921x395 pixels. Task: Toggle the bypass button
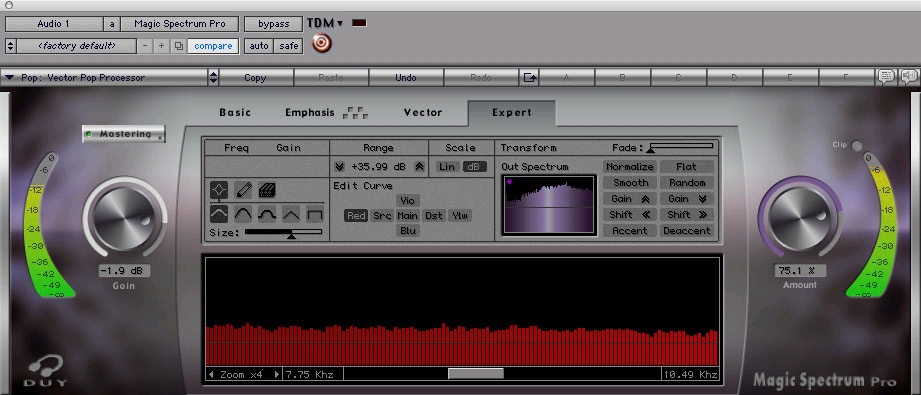[x=274, y=24]
